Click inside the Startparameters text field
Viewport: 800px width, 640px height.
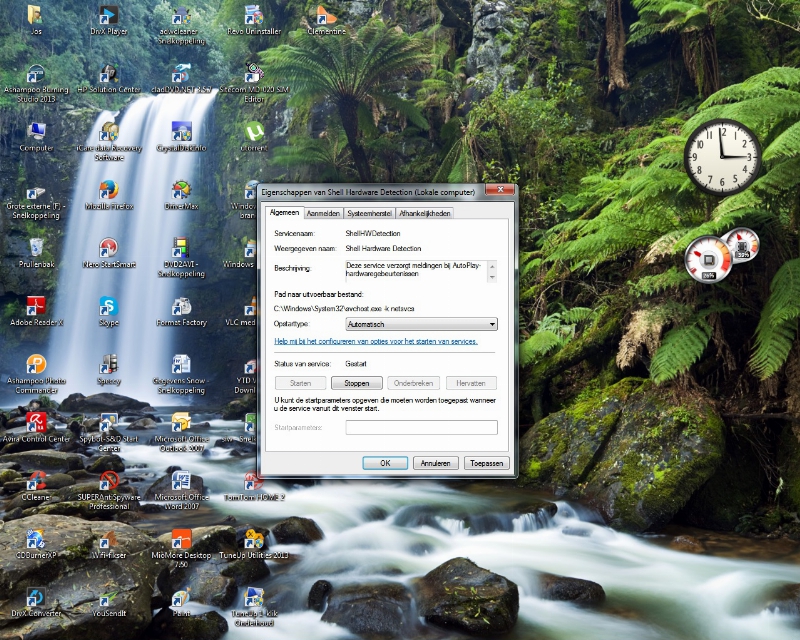coord(421,427)
